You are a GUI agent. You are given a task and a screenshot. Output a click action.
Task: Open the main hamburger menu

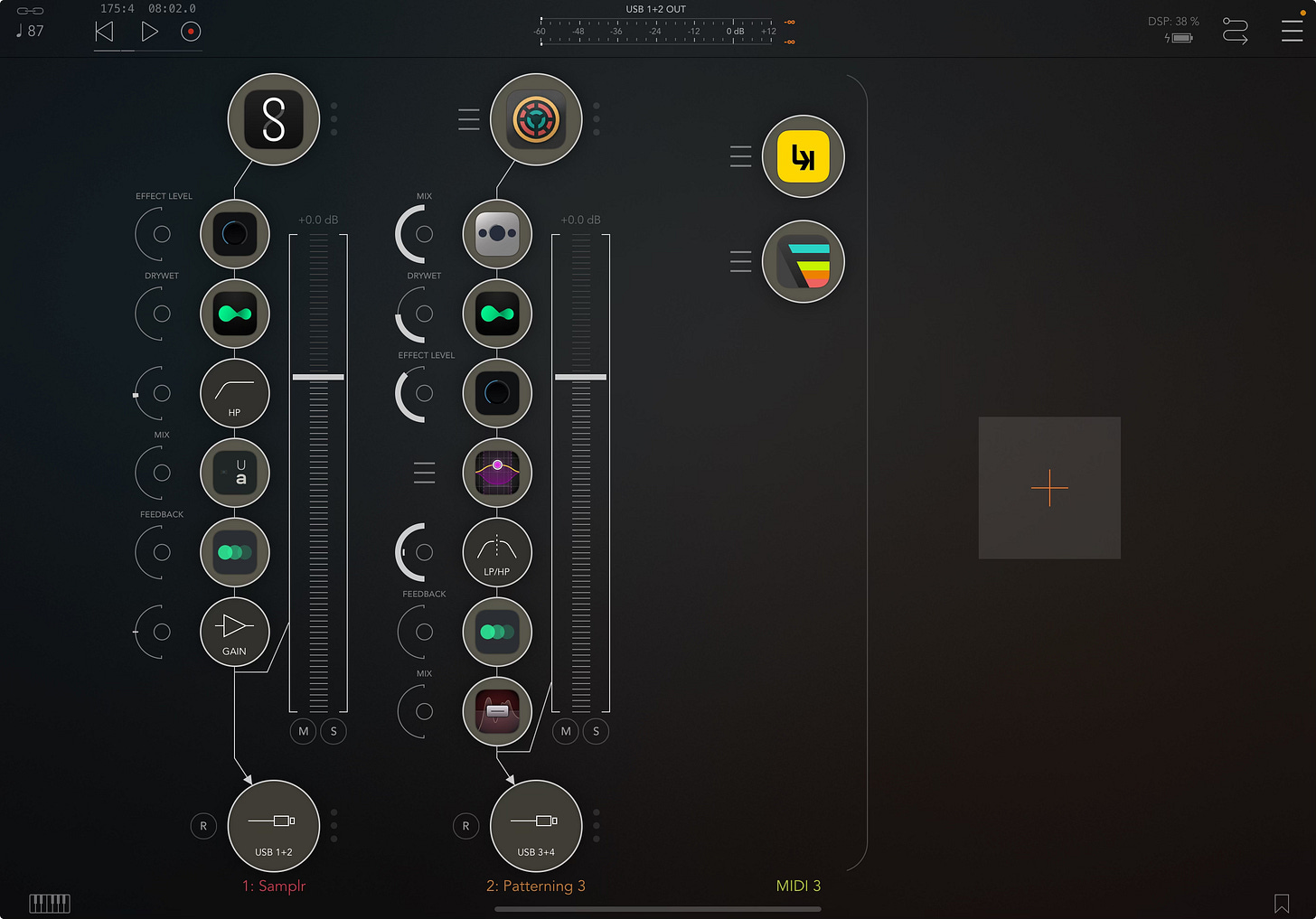pyautogui.click(x=1292, y=30)
